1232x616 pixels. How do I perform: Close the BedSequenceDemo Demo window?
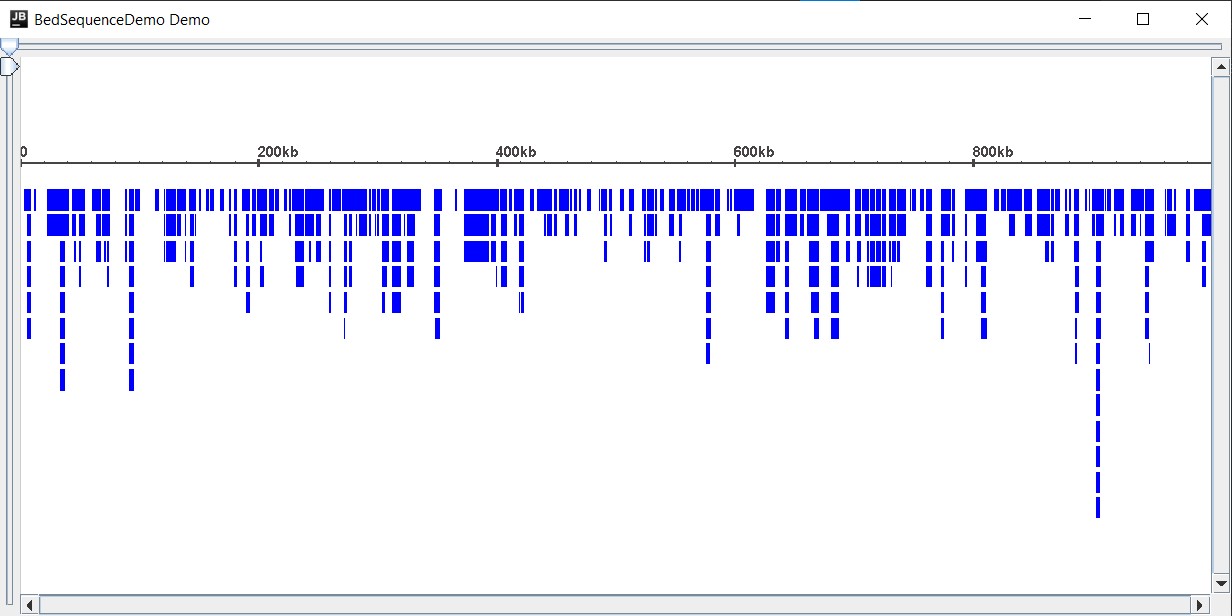[1202, 19]
